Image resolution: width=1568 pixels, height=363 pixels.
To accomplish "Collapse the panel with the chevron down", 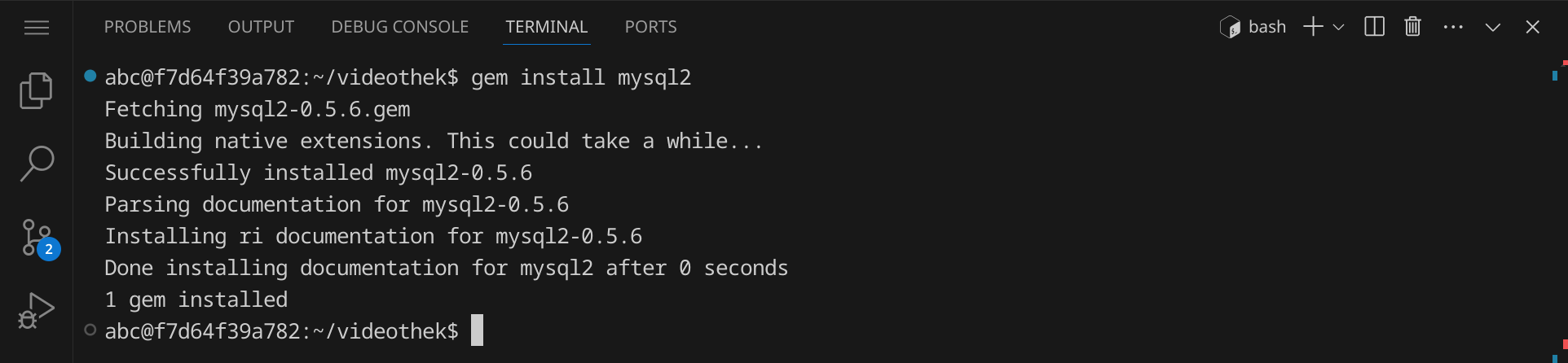I will coord(1492,27).
